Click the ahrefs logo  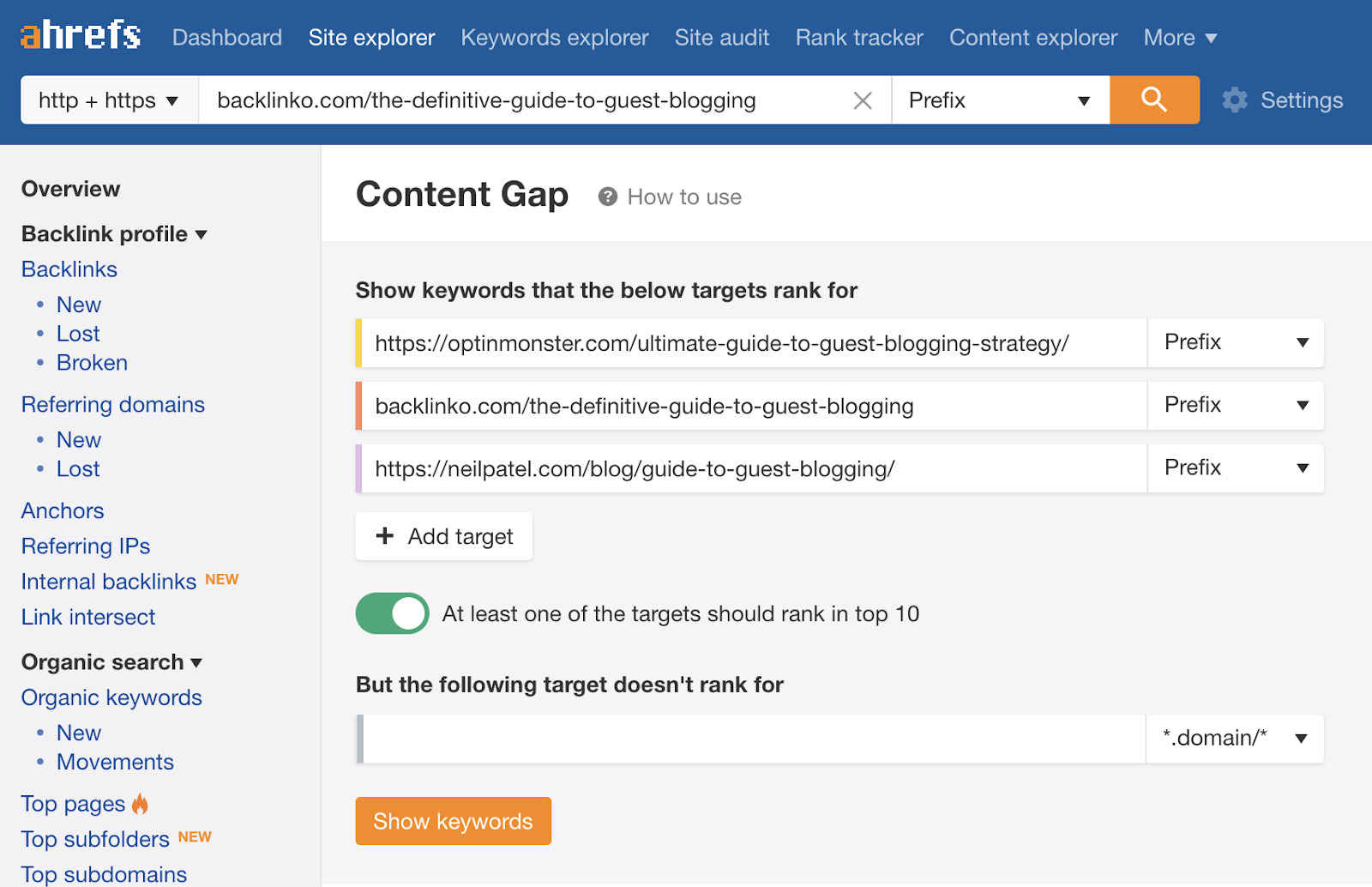80,34
